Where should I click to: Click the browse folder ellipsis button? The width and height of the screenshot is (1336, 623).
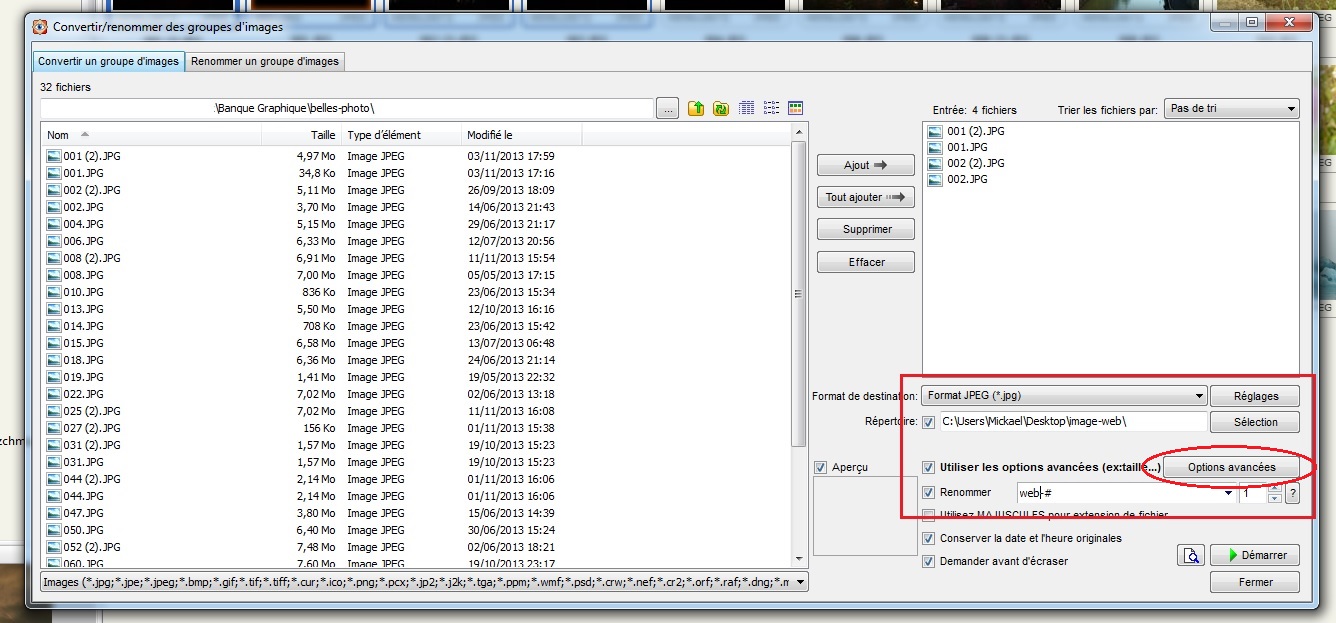click(x=668, y=108)
